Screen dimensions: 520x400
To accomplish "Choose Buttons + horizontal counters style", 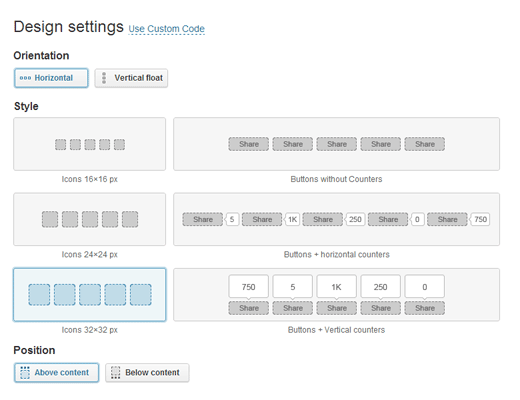I will [x=336, y=219].
